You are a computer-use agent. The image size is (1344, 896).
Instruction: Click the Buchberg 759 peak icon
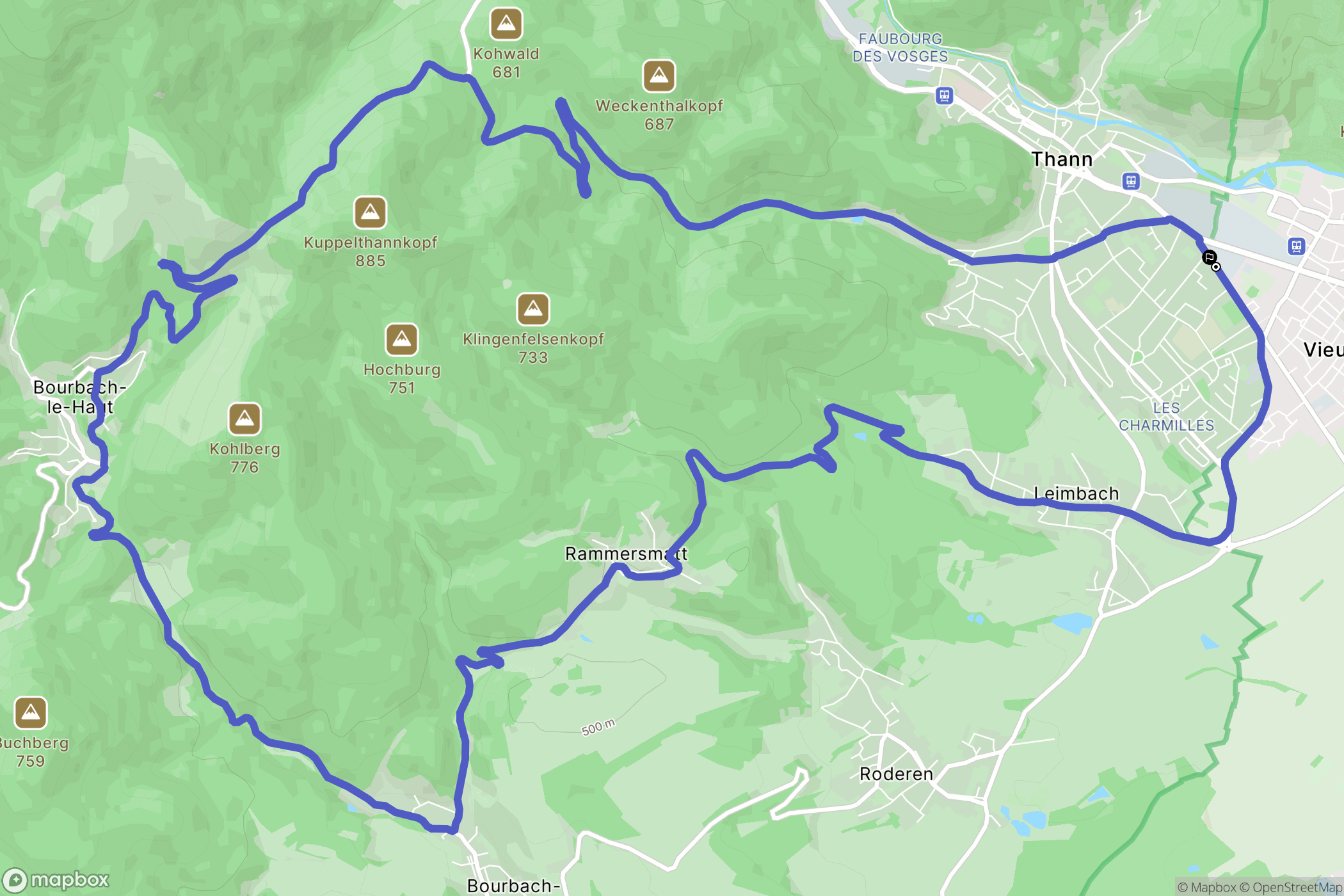(x=30, y=713)
